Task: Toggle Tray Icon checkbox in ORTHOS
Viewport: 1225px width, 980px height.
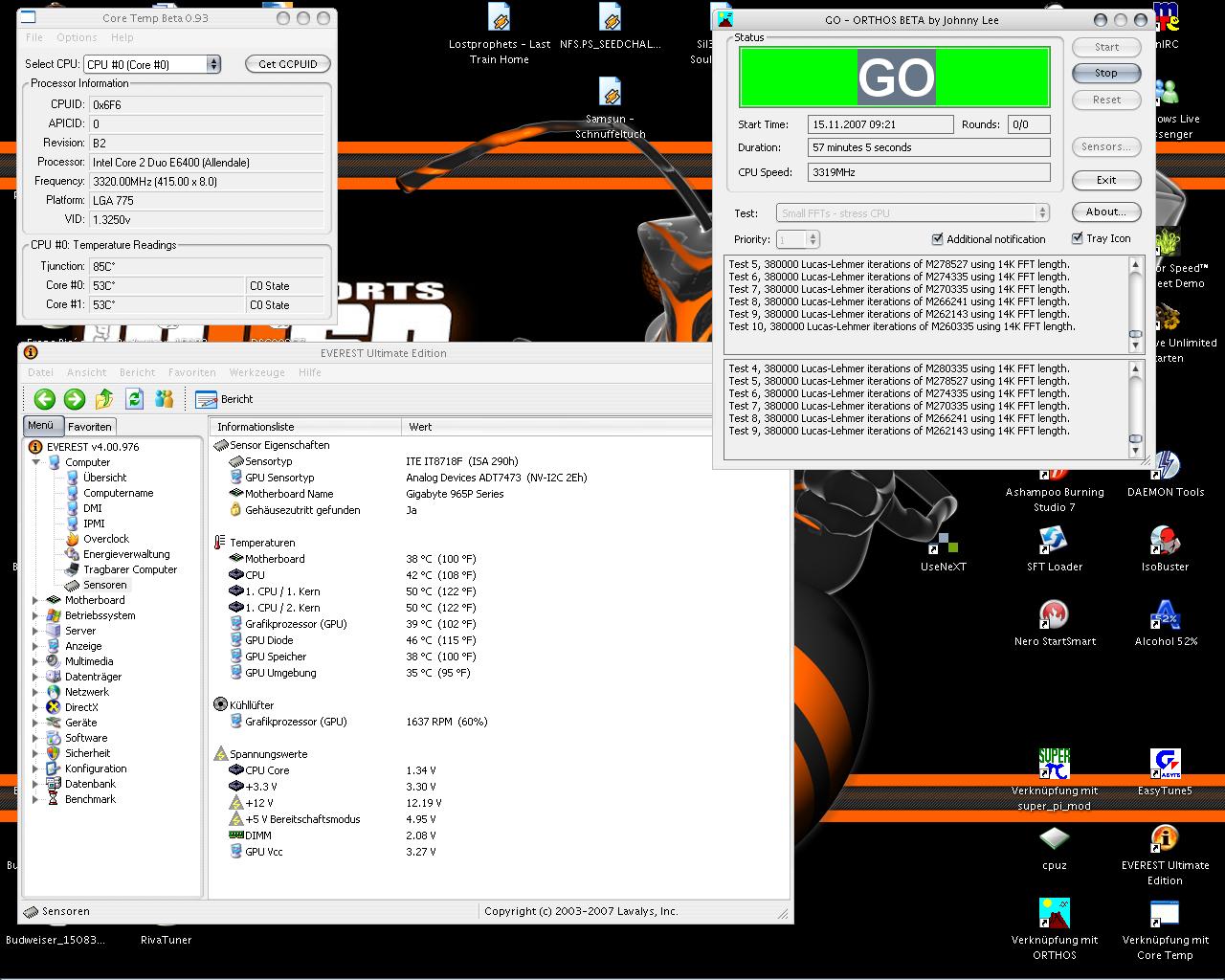Action: tap(1078, 238)
